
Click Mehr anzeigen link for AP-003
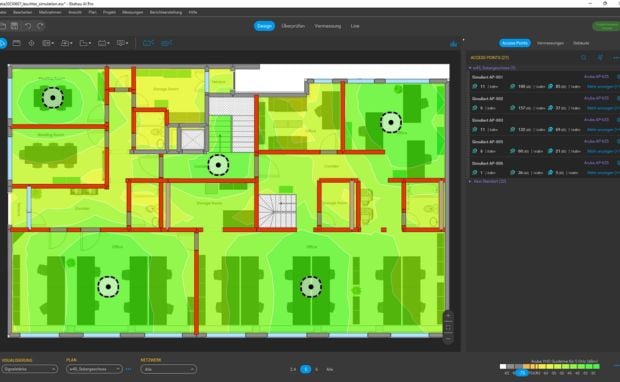[x=603, y=130]
